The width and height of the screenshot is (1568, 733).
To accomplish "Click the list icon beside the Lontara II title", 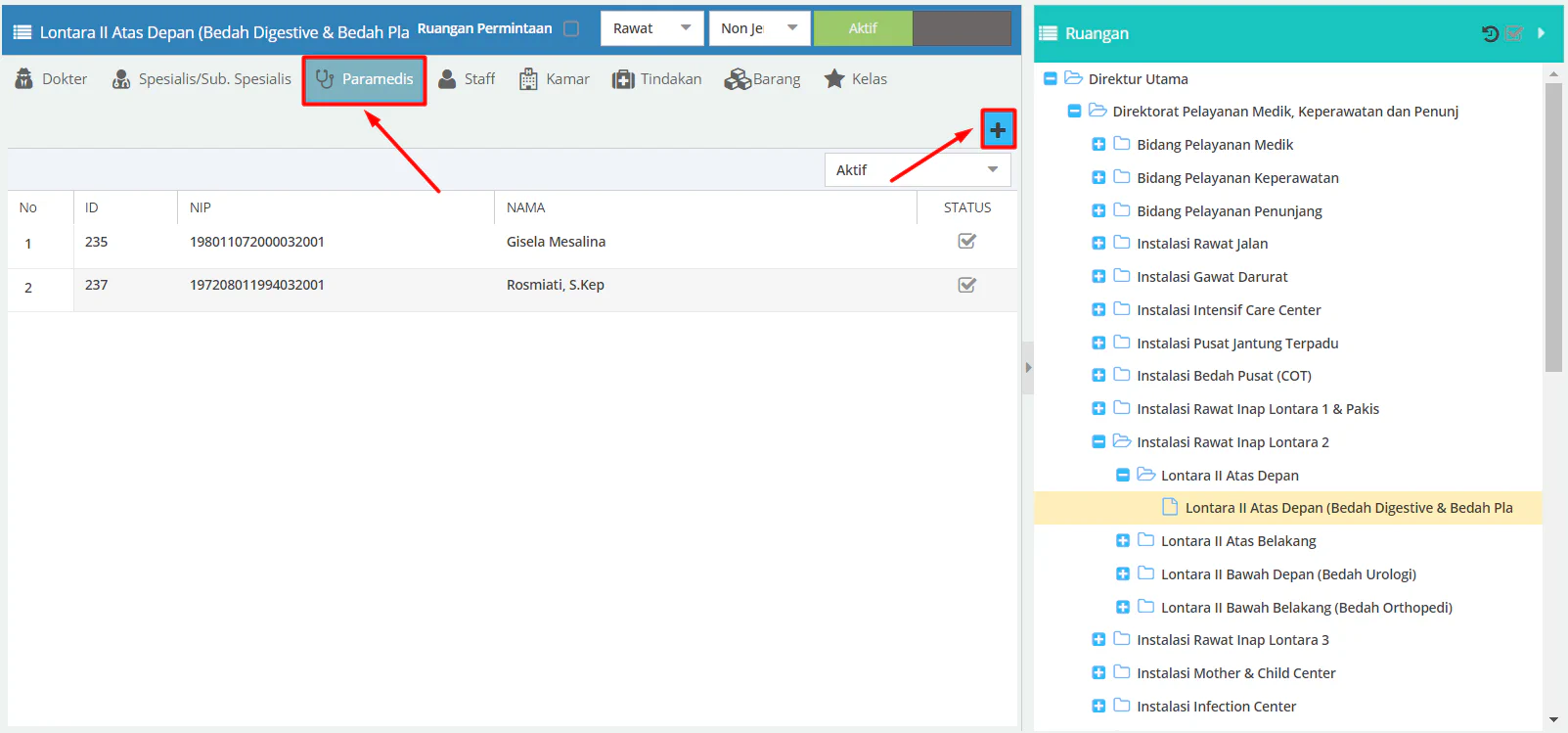I will [x=22, y=32].
